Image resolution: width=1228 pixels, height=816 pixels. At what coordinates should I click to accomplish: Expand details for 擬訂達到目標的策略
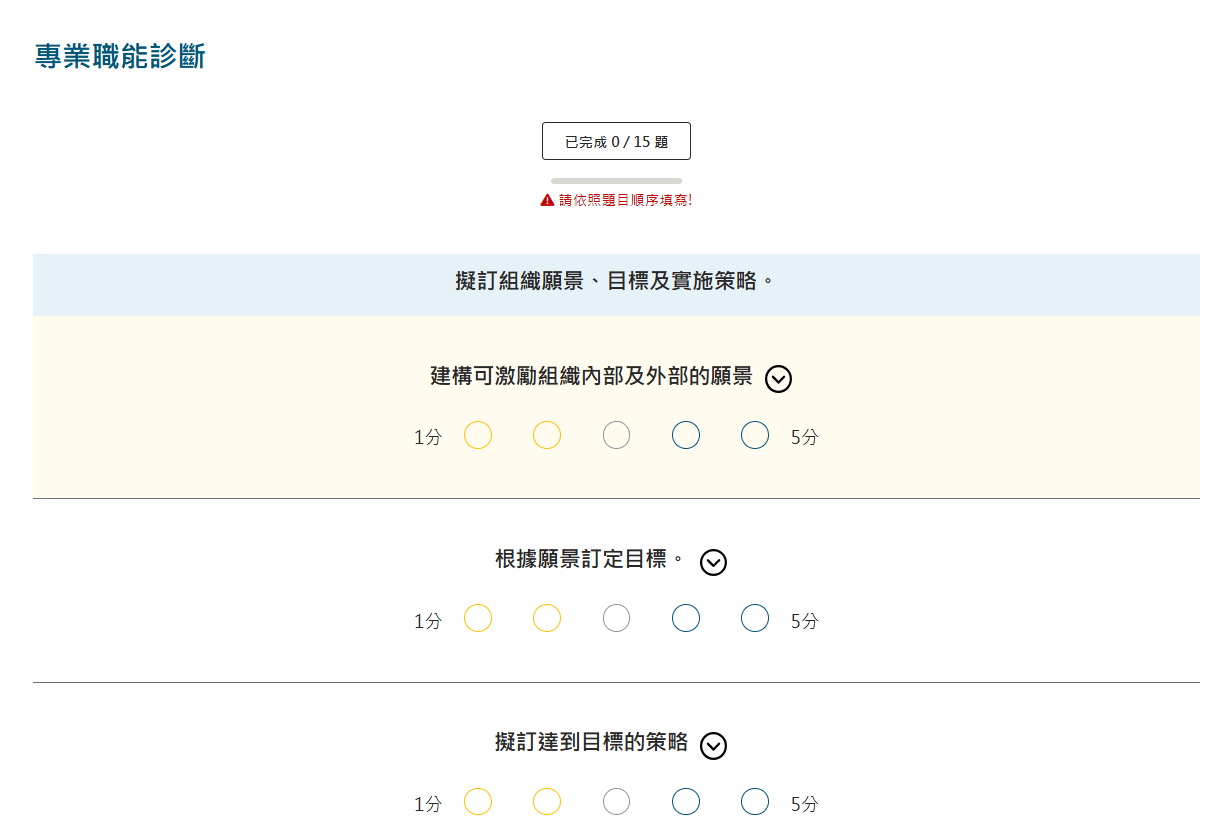[713, 746]
